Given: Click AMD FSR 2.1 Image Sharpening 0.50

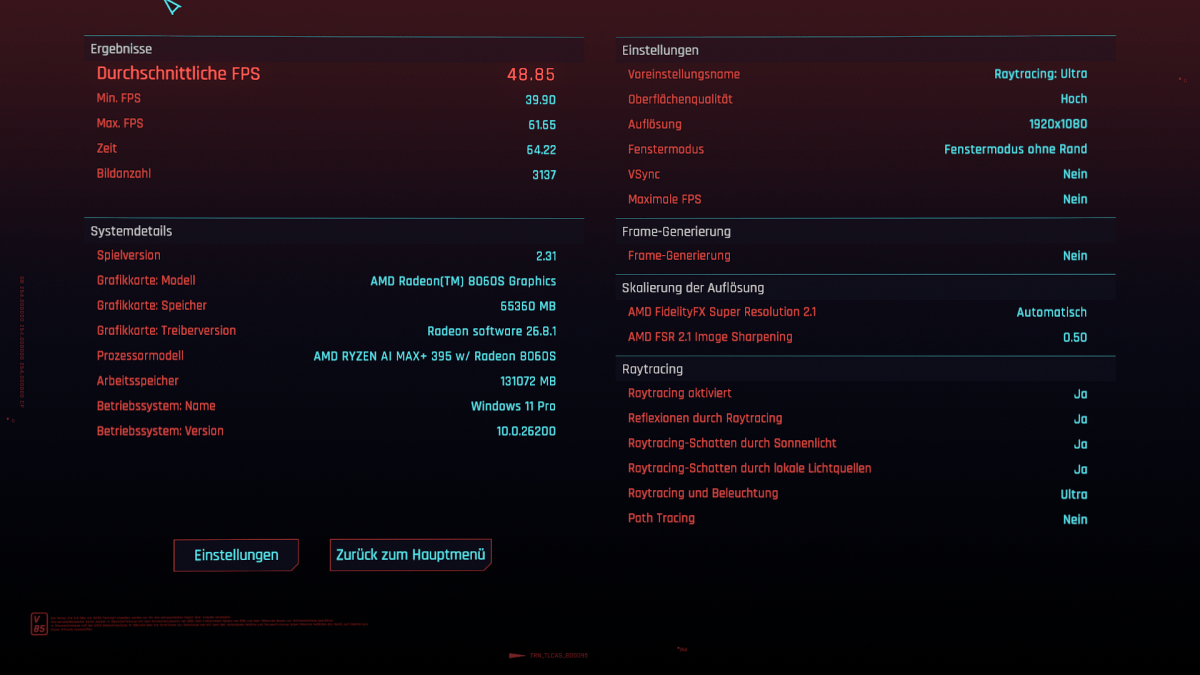Looking at the screenshot, I should click(1075, 337).
